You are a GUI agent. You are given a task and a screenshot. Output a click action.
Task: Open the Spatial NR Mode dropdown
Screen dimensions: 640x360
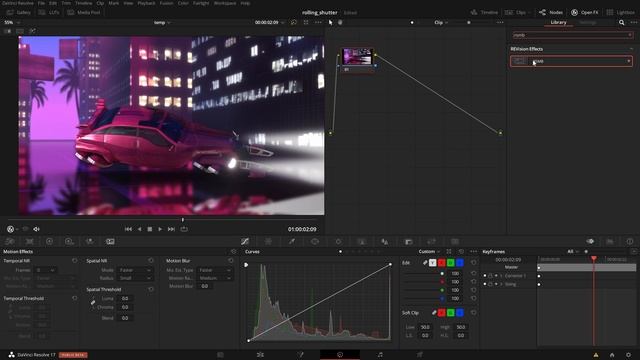pyautogui.click(x=135, y=270)
